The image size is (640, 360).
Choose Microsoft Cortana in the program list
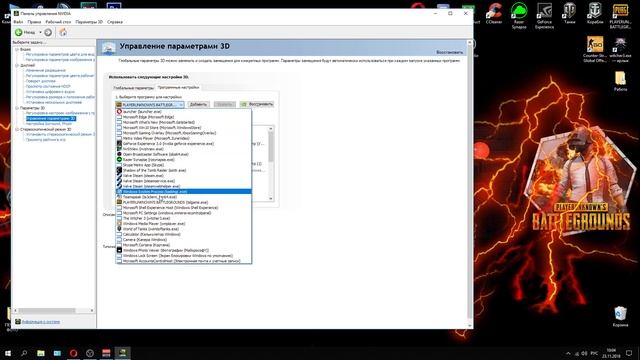pos(184,245)
